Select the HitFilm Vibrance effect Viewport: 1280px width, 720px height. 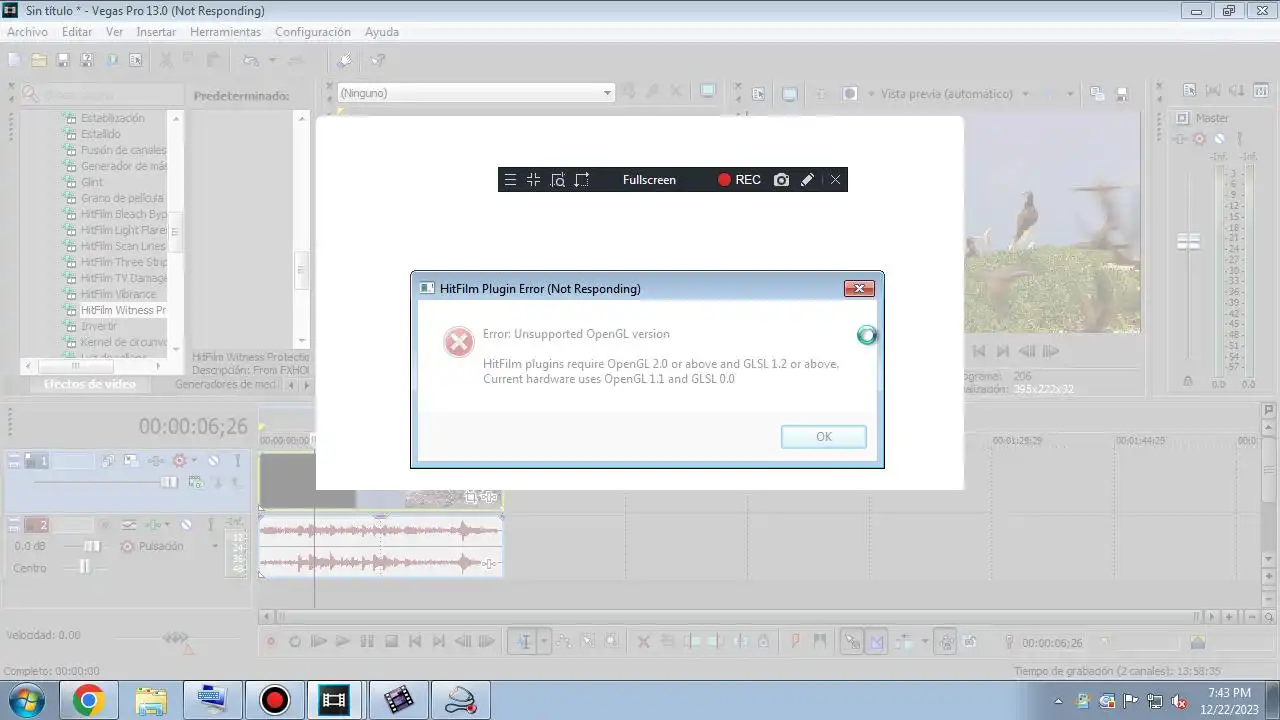point(118,294)
